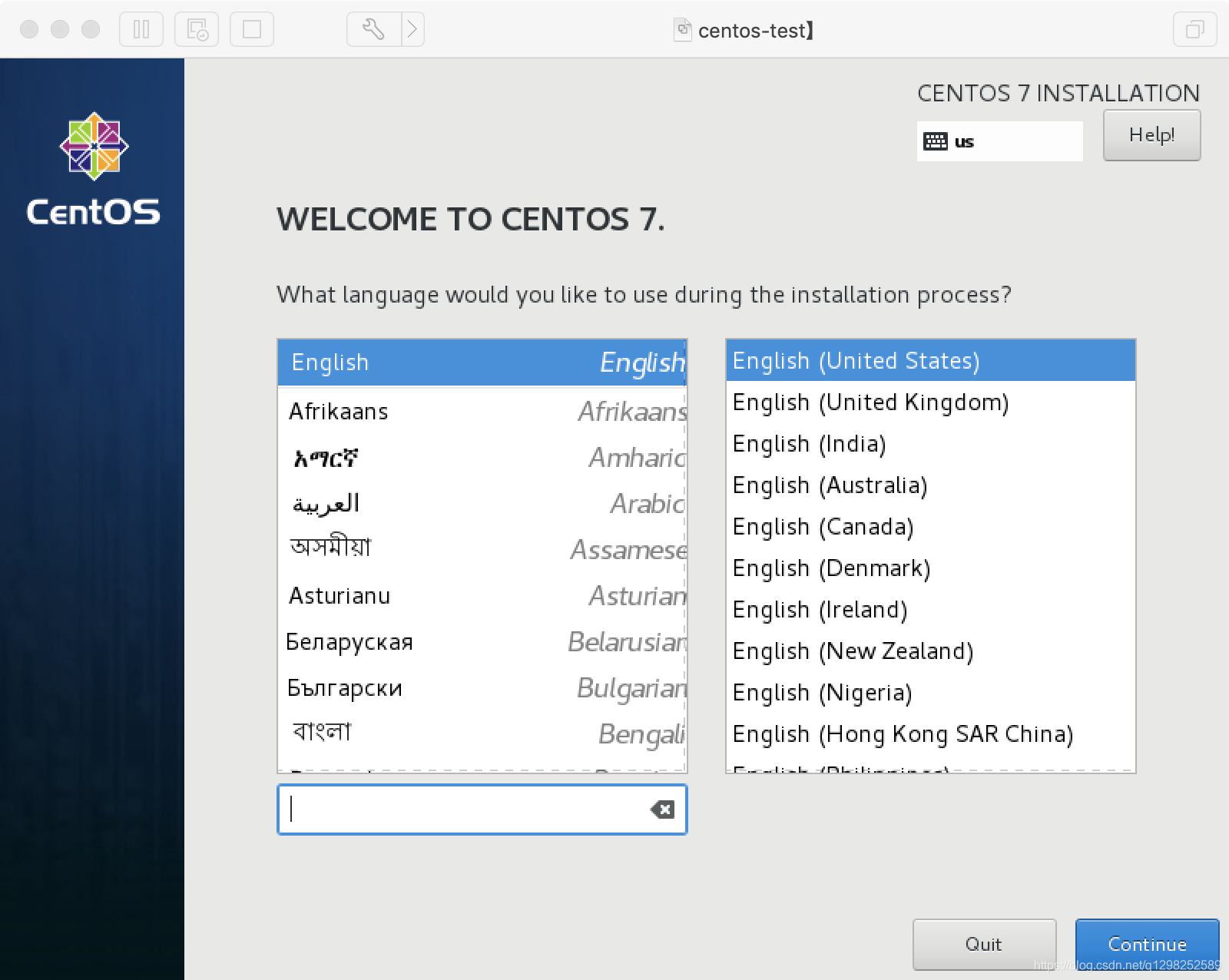Choose English (Hong Kong SAR China) locale
This screenshot has width=1229, height=980.
[930, 734]
